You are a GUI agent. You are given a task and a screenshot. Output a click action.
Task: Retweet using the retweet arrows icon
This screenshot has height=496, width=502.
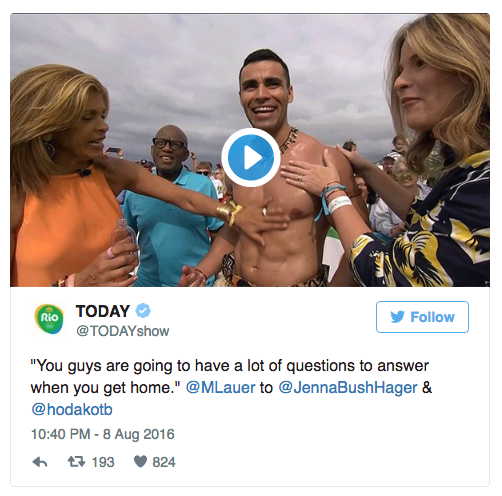coord(76,462)
